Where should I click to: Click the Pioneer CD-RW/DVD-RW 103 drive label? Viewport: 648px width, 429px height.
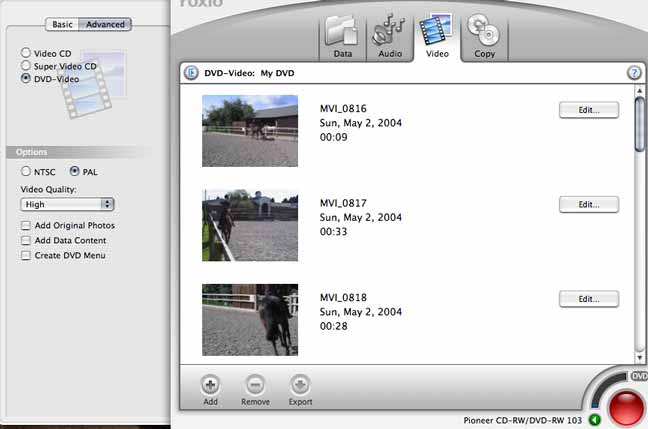pyautogui.click(x=522, y=420)
